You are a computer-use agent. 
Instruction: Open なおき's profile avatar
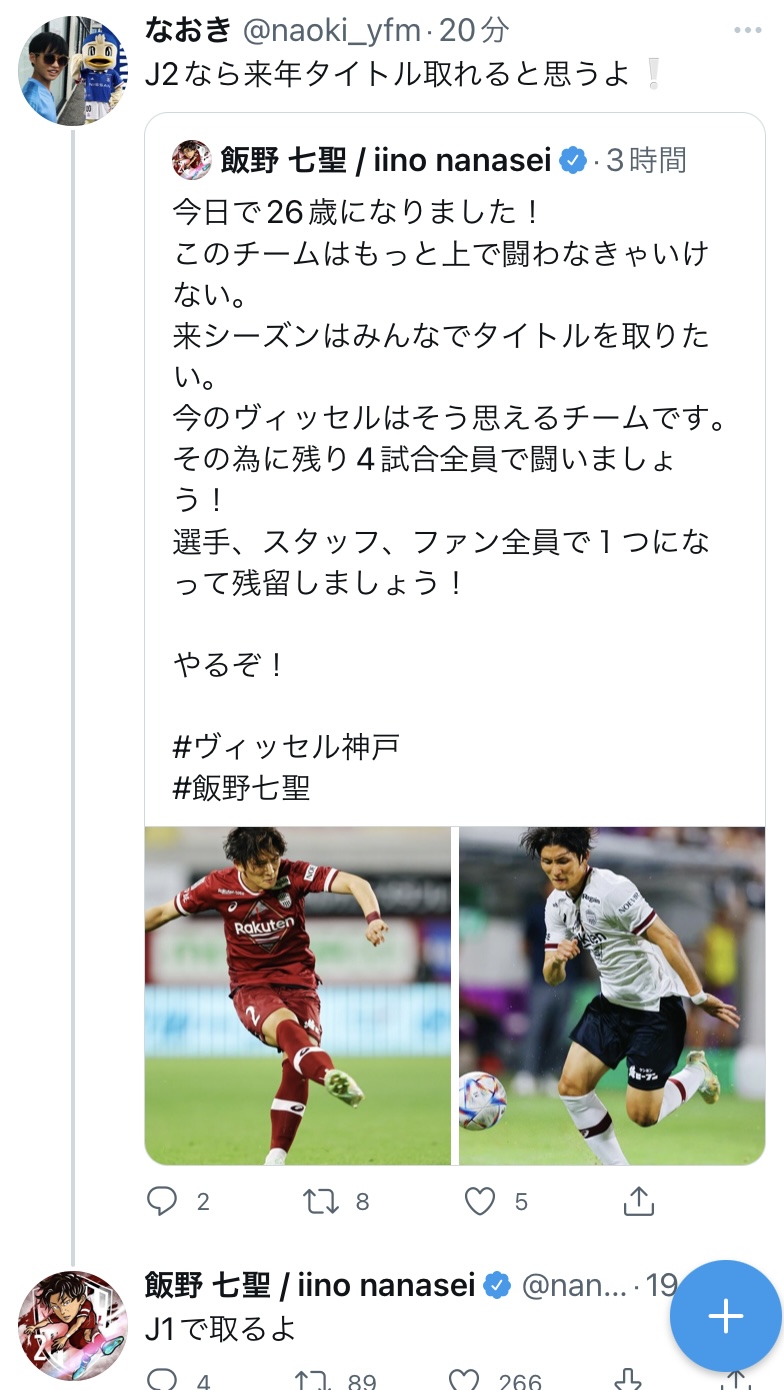pyautogui.click(x=74, y=70)
